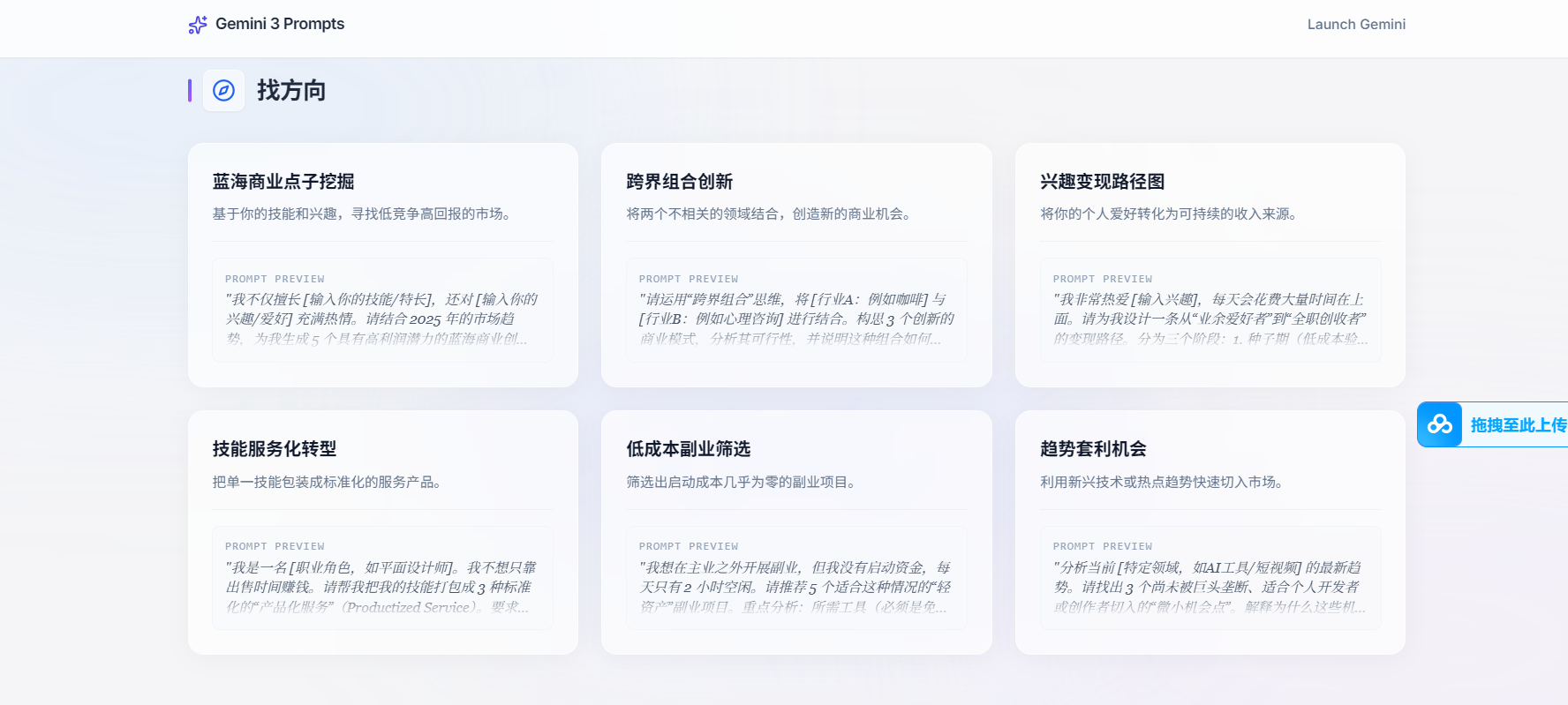Open the Launch Gemini link
Image resolution: width=1568 pixels, height=705 pixels.
coord(1356,25)
